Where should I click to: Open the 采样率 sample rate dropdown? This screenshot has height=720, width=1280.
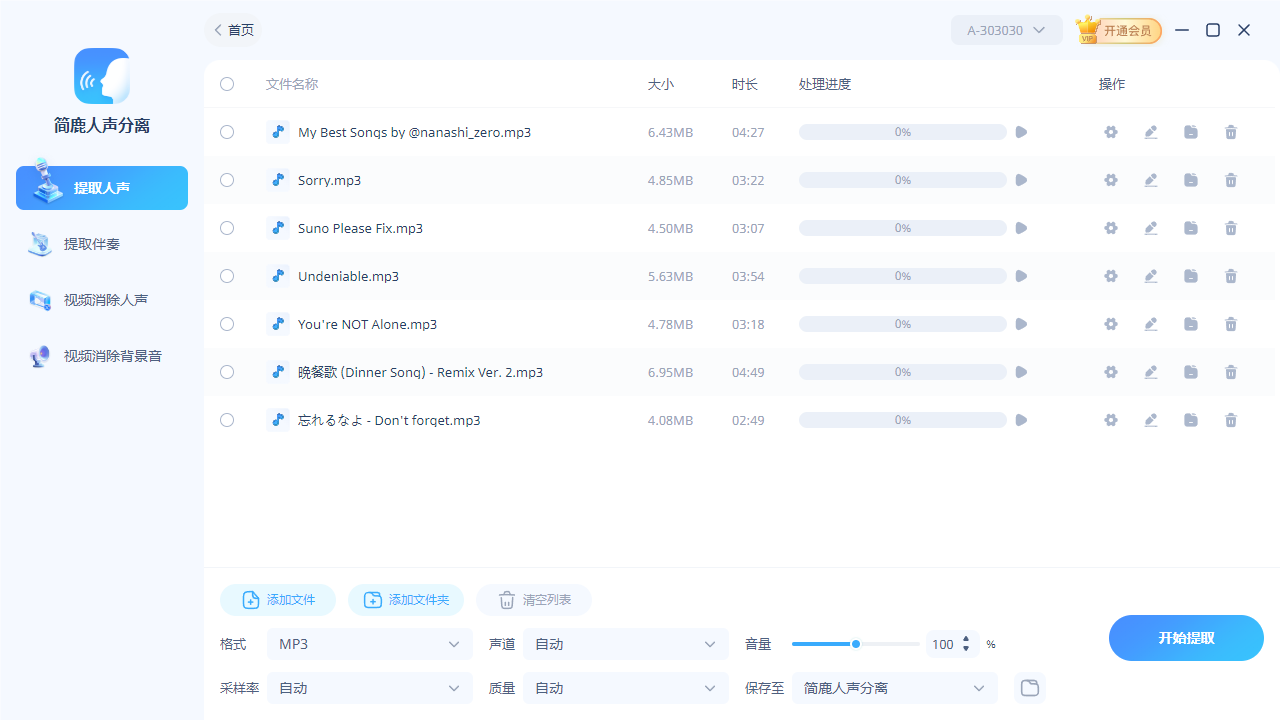point(370,688)
